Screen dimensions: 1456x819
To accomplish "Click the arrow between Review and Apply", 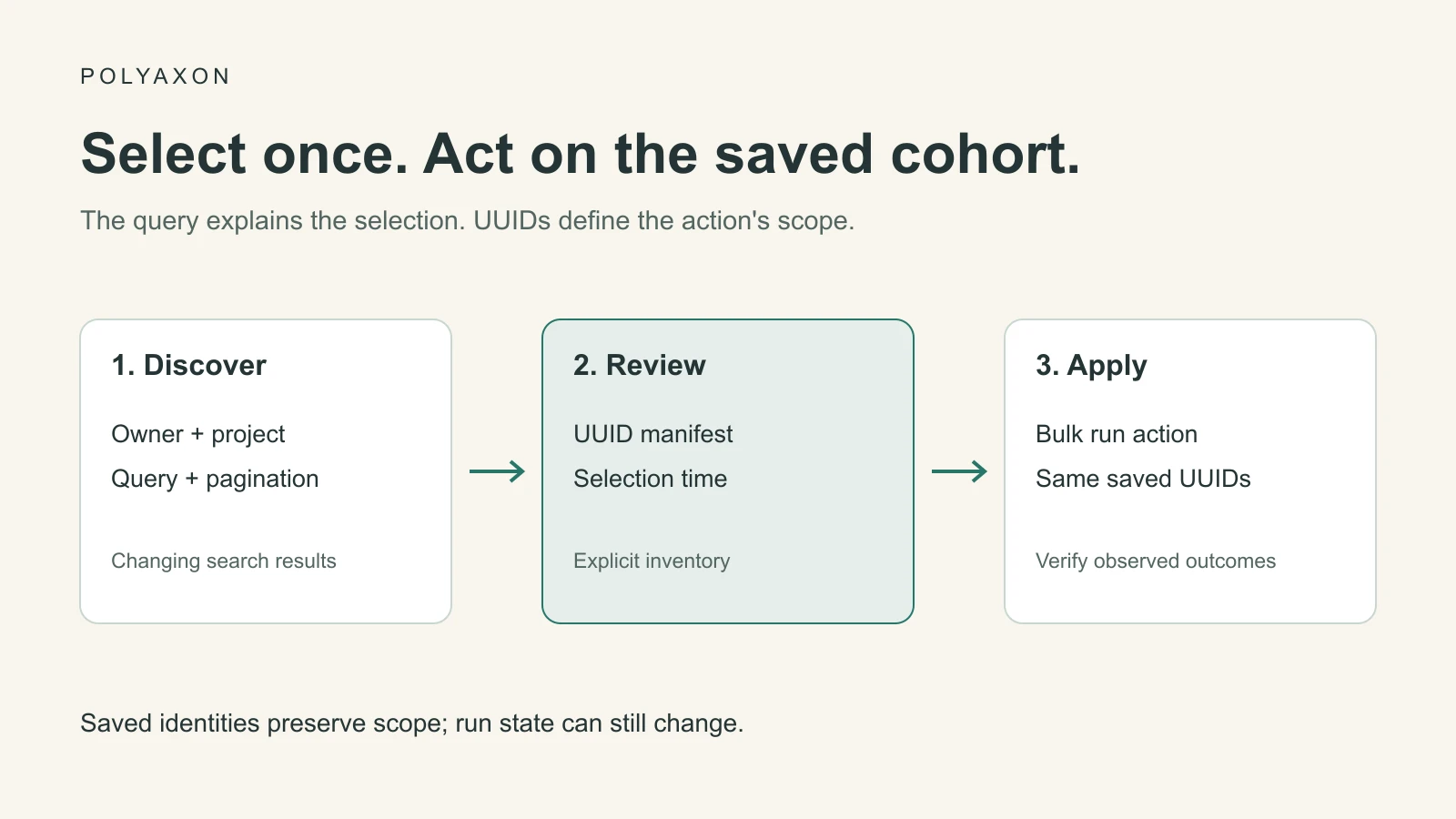I will pos(959,471).
